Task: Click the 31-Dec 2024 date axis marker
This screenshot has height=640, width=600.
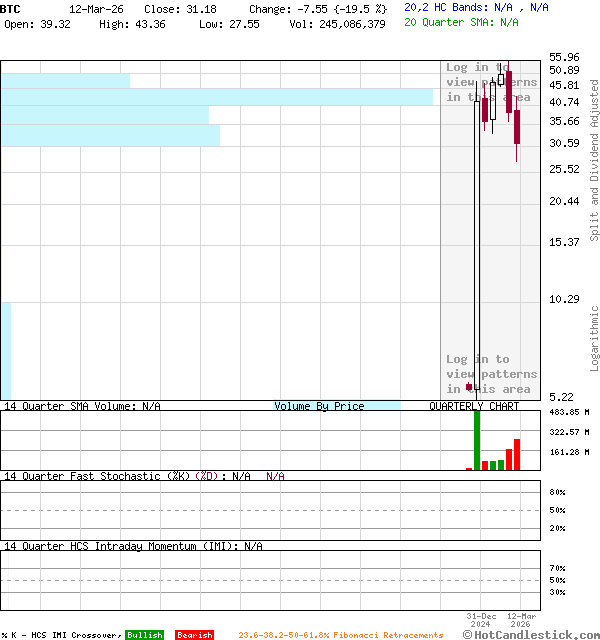Action: (482, 620)
